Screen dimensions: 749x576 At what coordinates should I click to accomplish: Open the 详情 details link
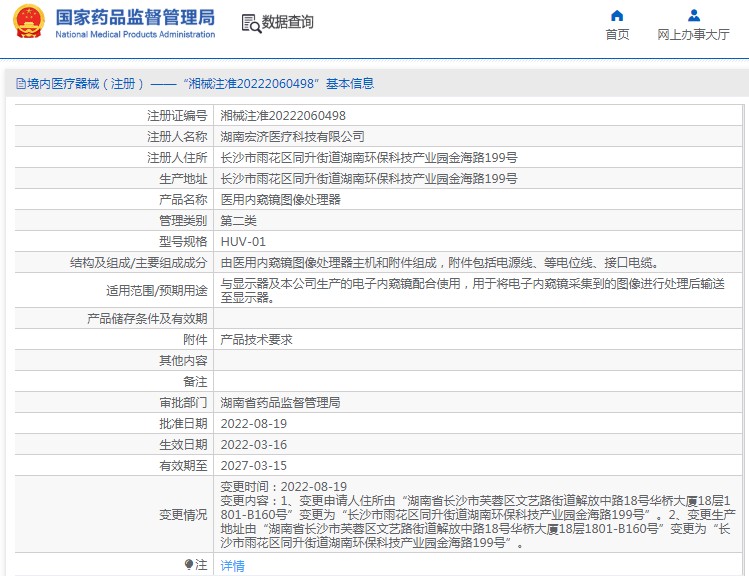(x=233, y=565)
